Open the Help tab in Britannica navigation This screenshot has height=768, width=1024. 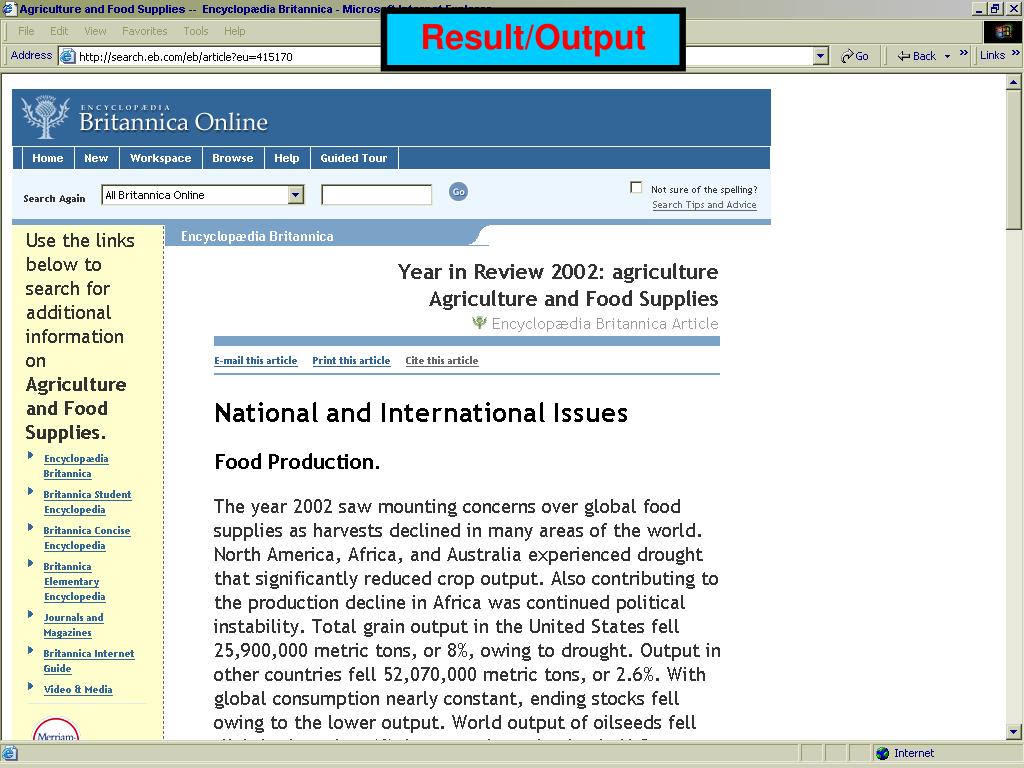(x=287, y=158)
